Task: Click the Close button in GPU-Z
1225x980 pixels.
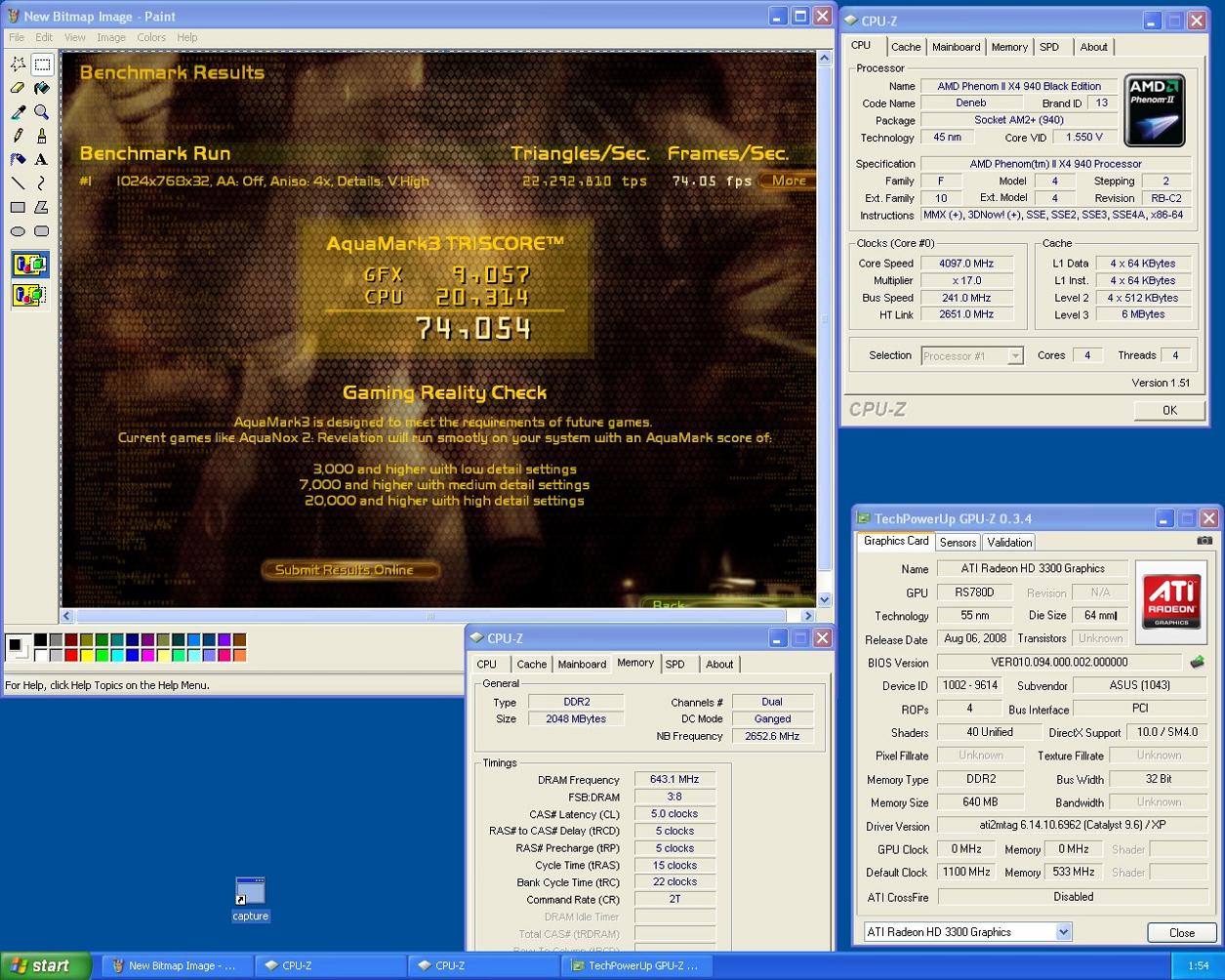Action: 1182,932
